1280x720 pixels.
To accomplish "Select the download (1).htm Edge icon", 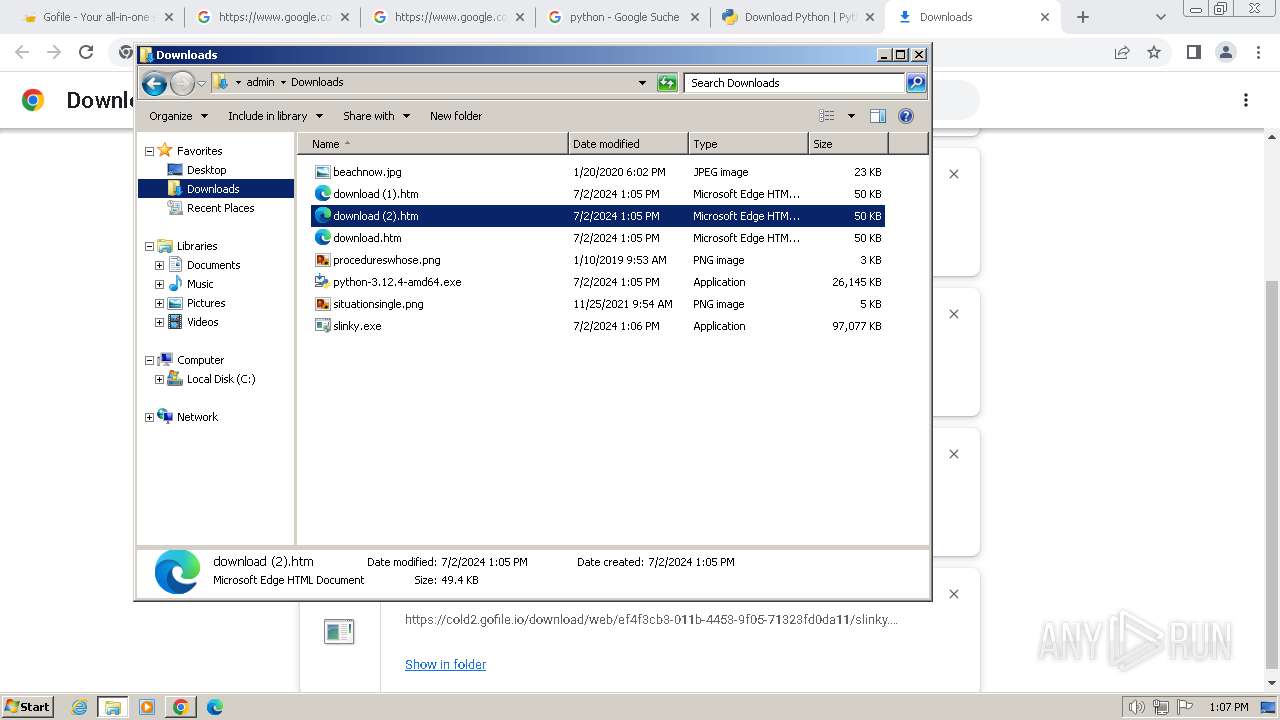I will (x=322, y=194).
